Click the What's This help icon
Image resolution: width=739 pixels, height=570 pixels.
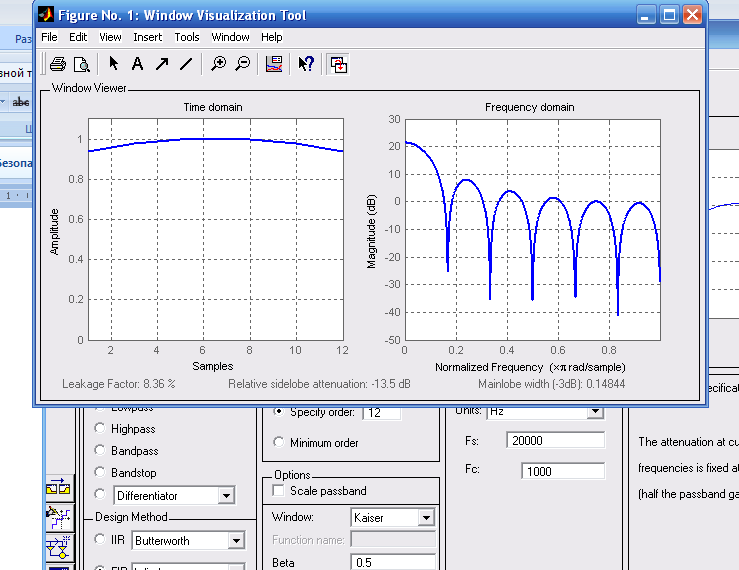point(306,64)
